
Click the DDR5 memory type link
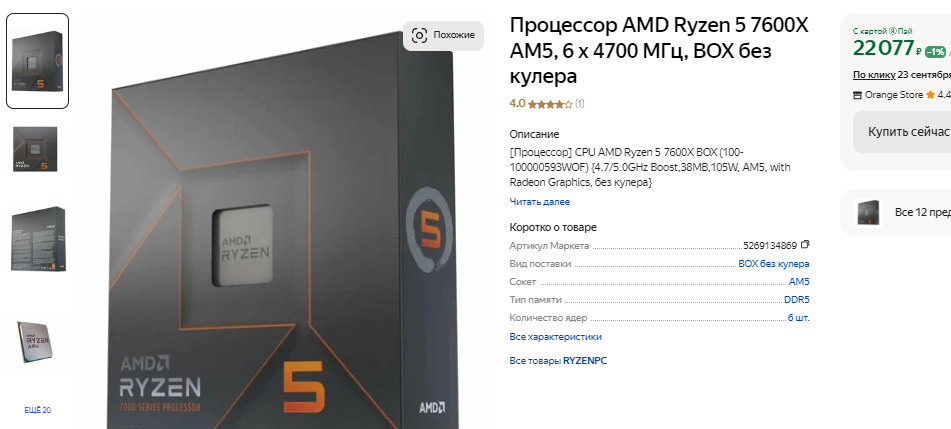[796, 300]
